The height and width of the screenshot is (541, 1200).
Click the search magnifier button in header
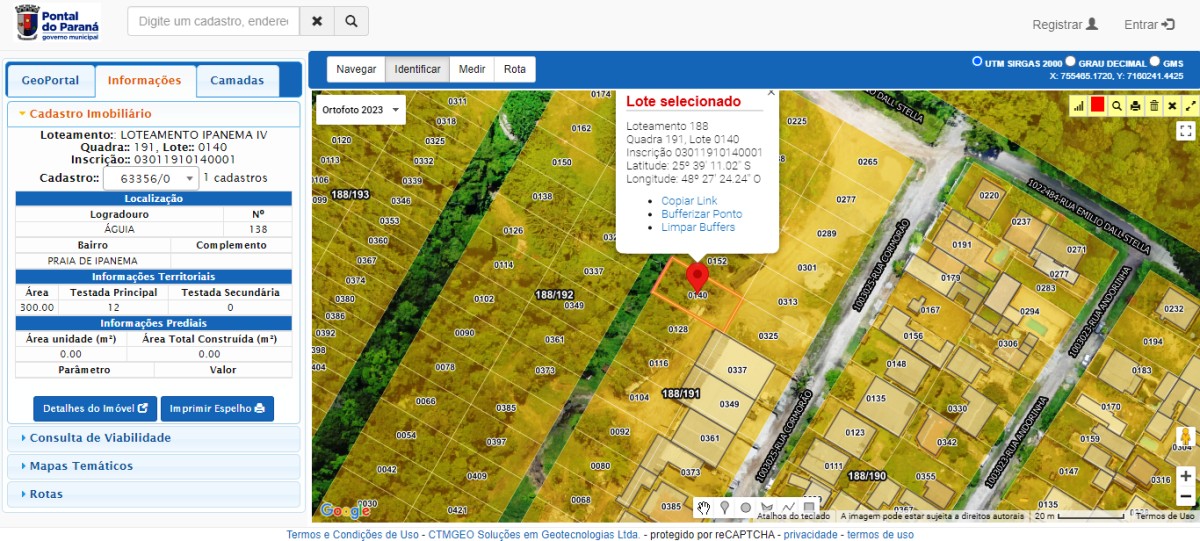click(x=351, y=21)
